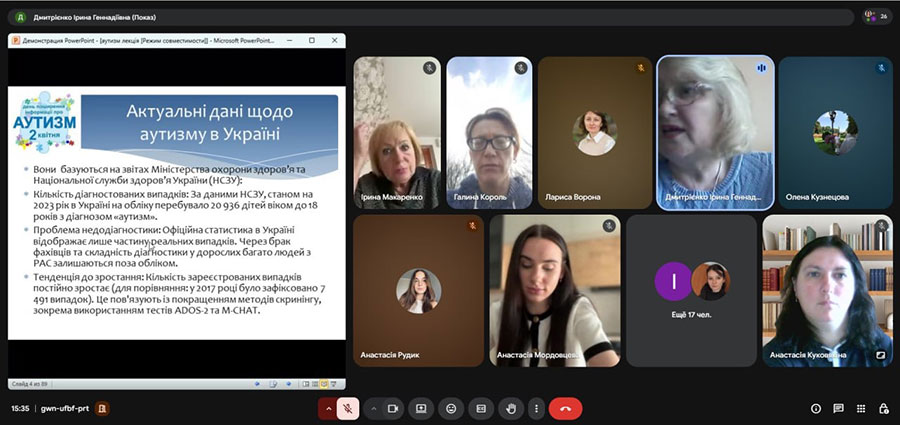Select Галина Король video tile
The width and height of the screenshot is (900, 425).
(x=489, y=133)
